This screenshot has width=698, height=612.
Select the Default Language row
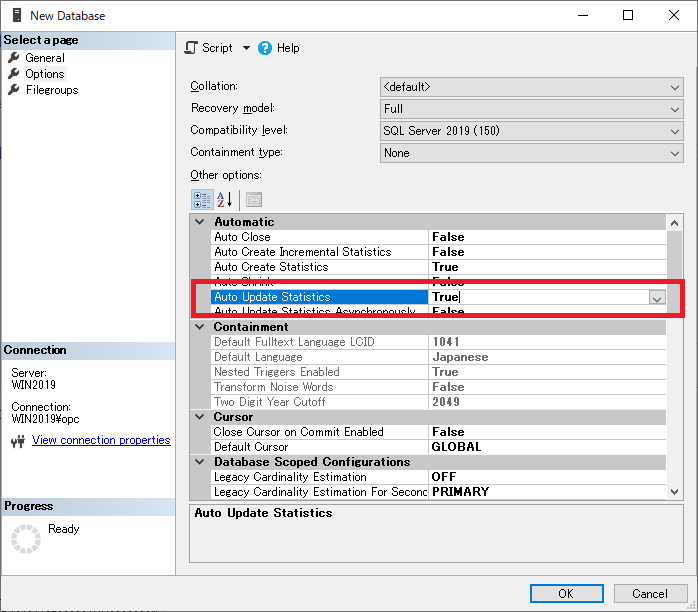click(x=438, y=357)
